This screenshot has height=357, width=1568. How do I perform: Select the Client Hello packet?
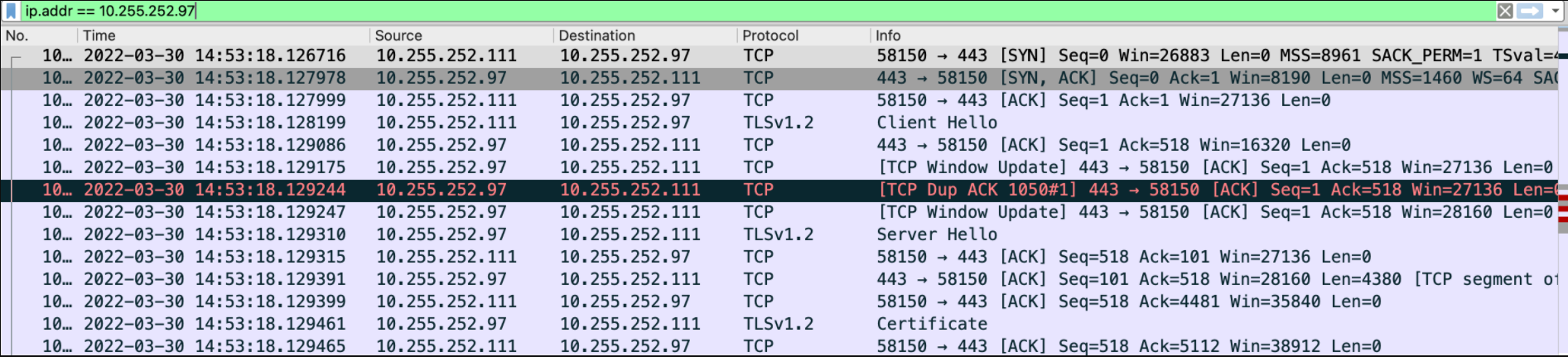779,123
